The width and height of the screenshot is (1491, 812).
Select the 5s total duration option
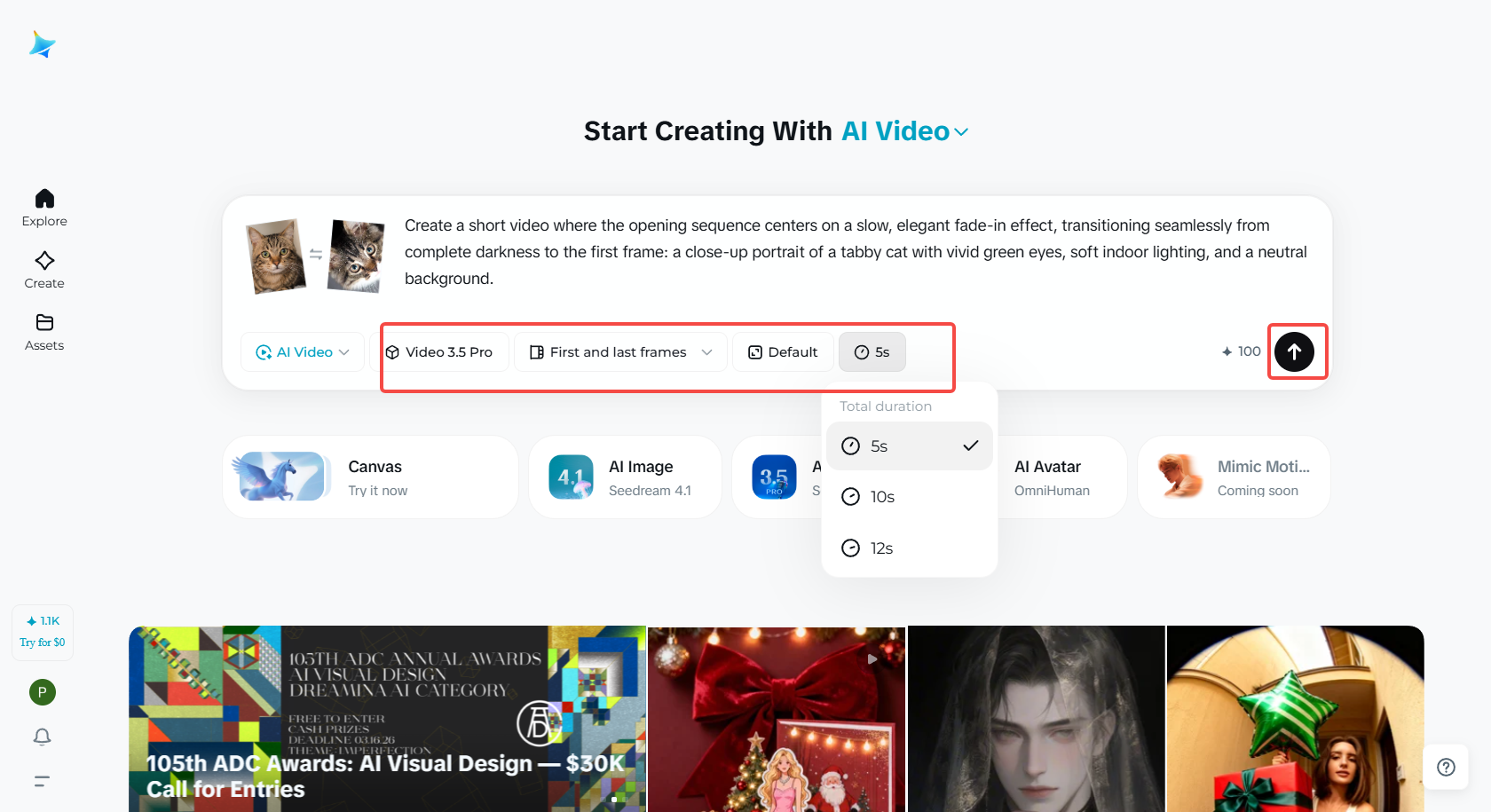(910, 446)
